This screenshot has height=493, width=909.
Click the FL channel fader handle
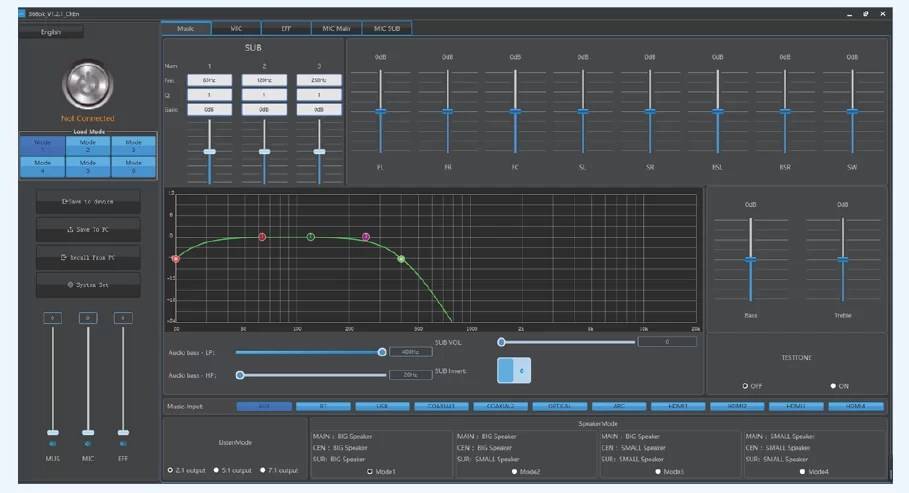click(x=380, y=111)
